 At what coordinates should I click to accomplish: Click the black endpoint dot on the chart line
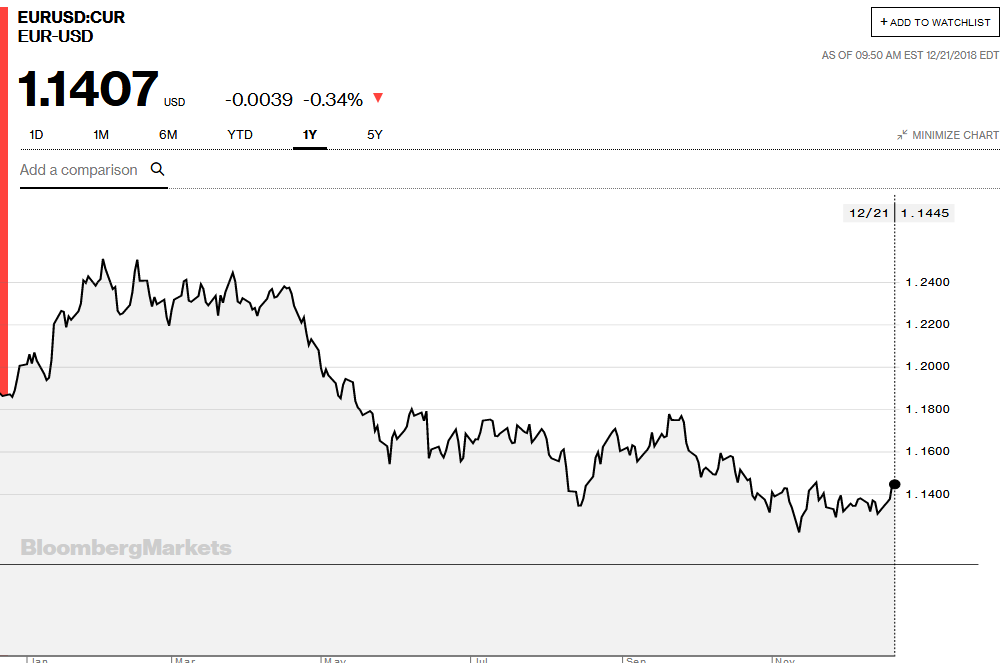pyautogui.click(x=894, y=484)
